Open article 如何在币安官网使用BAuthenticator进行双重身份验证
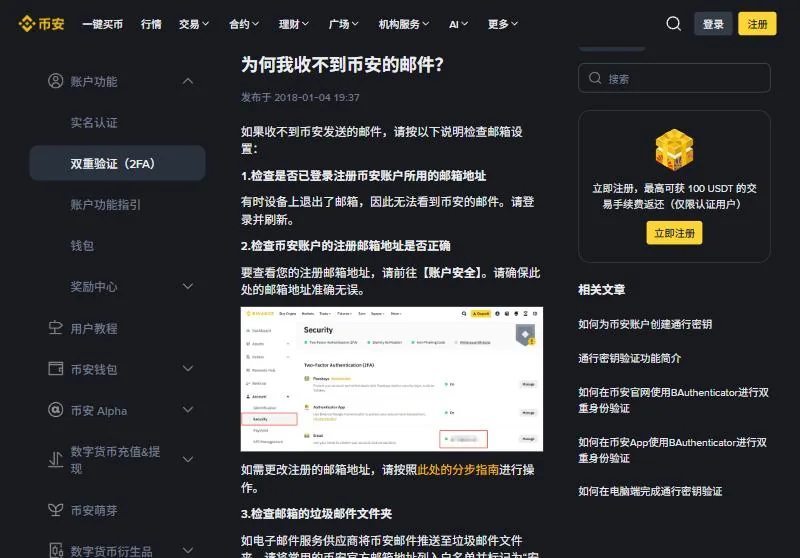800x558 pixels. (673, 400)
